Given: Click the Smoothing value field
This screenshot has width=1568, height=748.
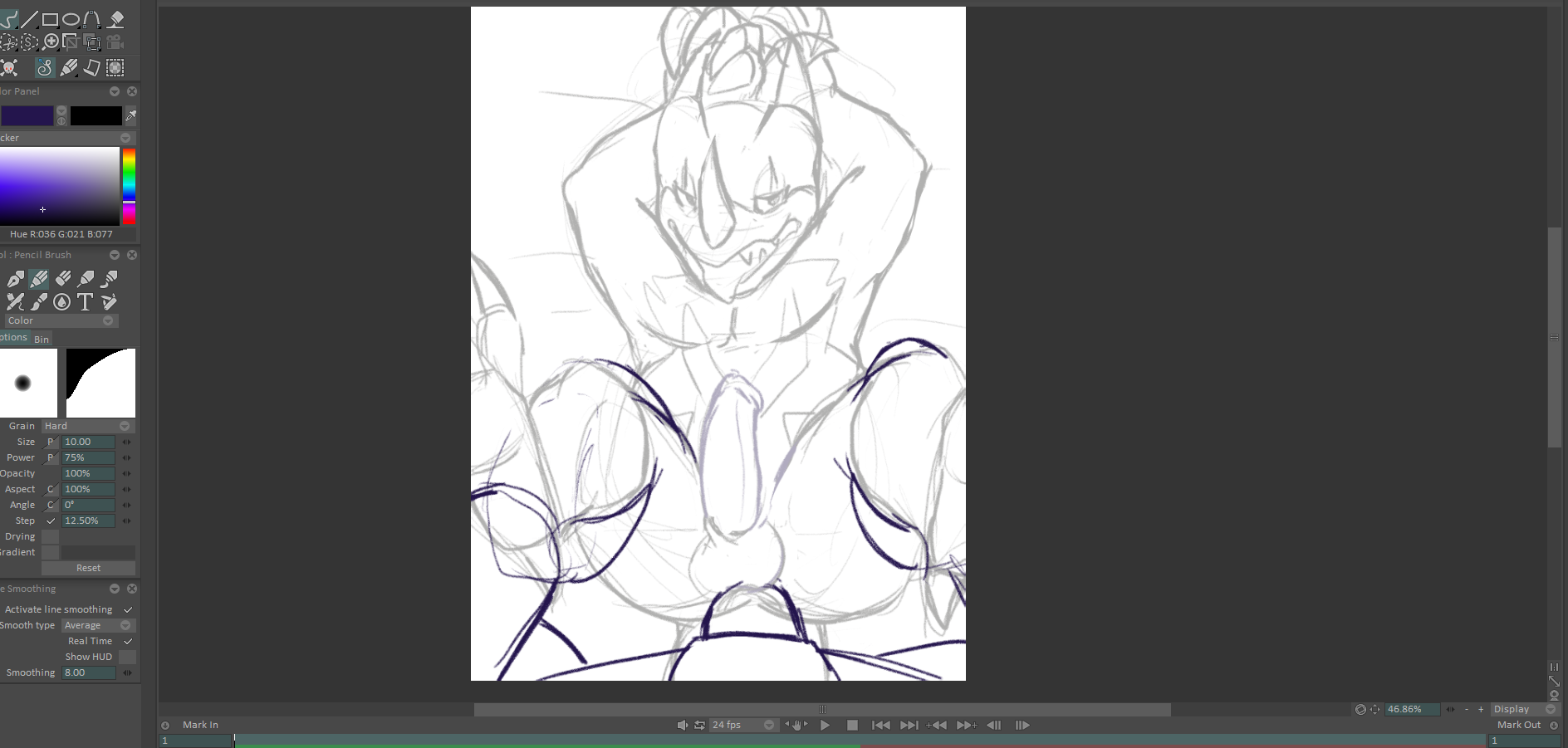Looking at the screenshot, I should point(88,672).
